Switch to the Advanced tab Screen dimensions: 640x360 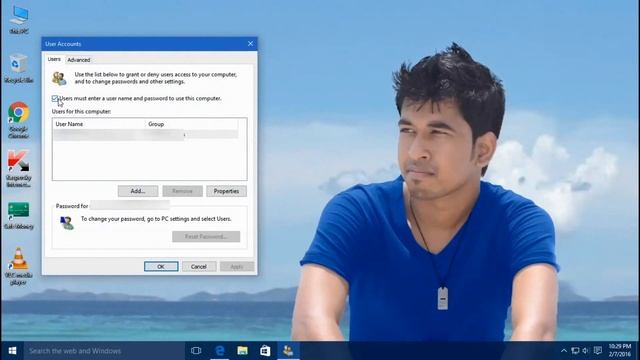[79, 60]
